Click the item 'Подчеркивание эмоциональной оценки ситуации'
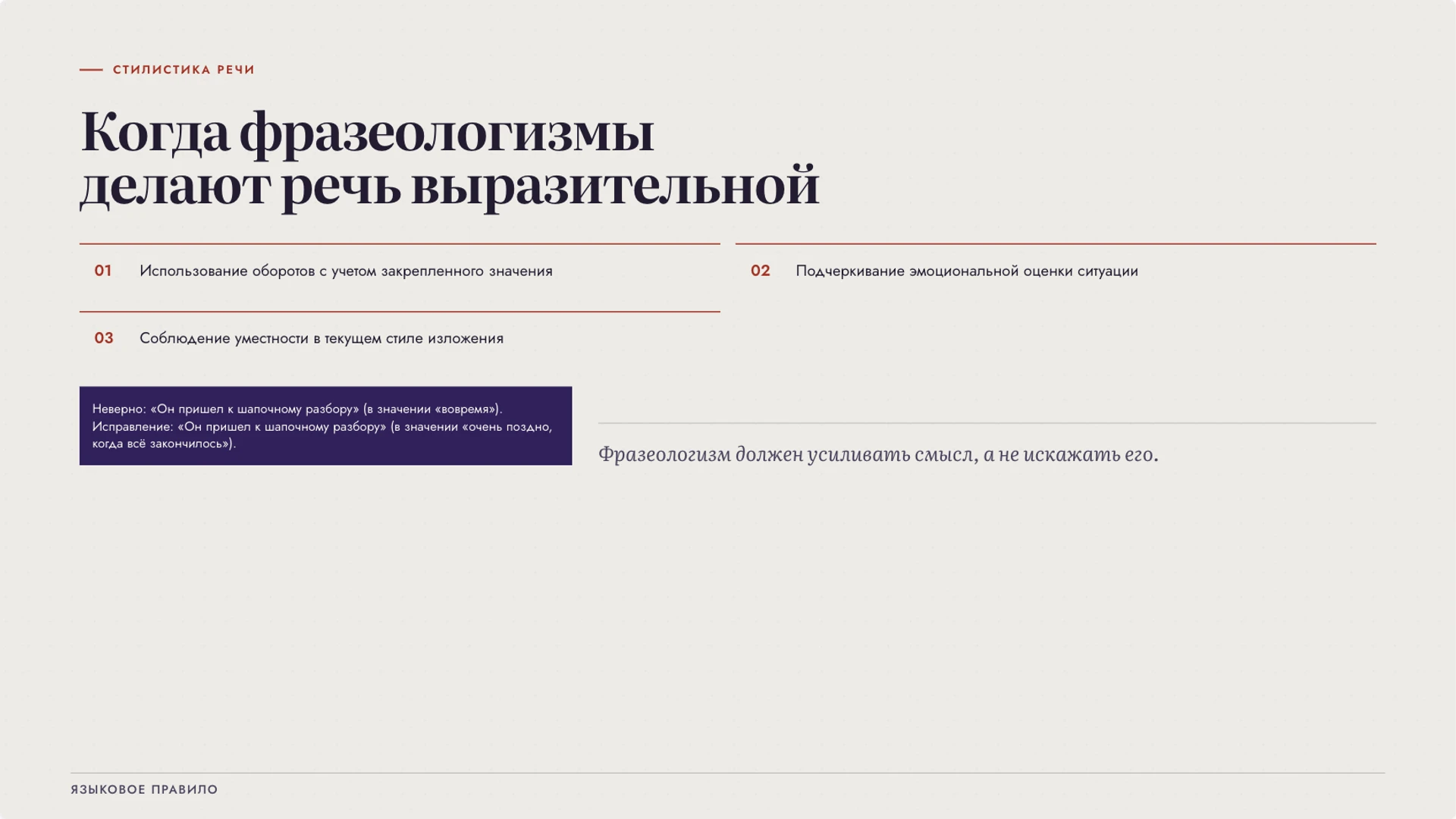Screen dimensions: 1456x819 click(x=967, y=271)
